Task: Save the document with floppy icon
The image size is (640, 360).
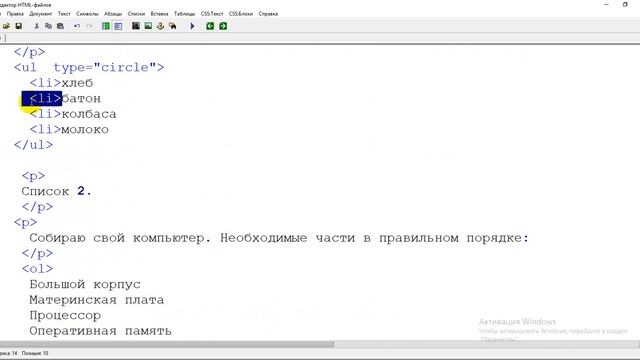Action: click(x=18, y=26)
